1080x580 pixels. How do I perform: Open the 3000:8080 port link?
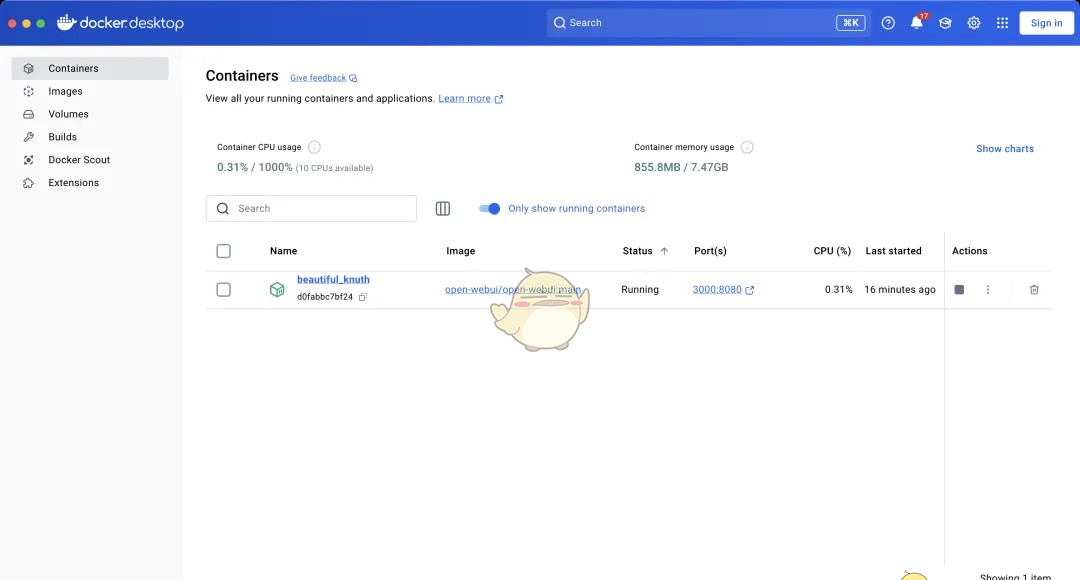(x=717, y=289)
